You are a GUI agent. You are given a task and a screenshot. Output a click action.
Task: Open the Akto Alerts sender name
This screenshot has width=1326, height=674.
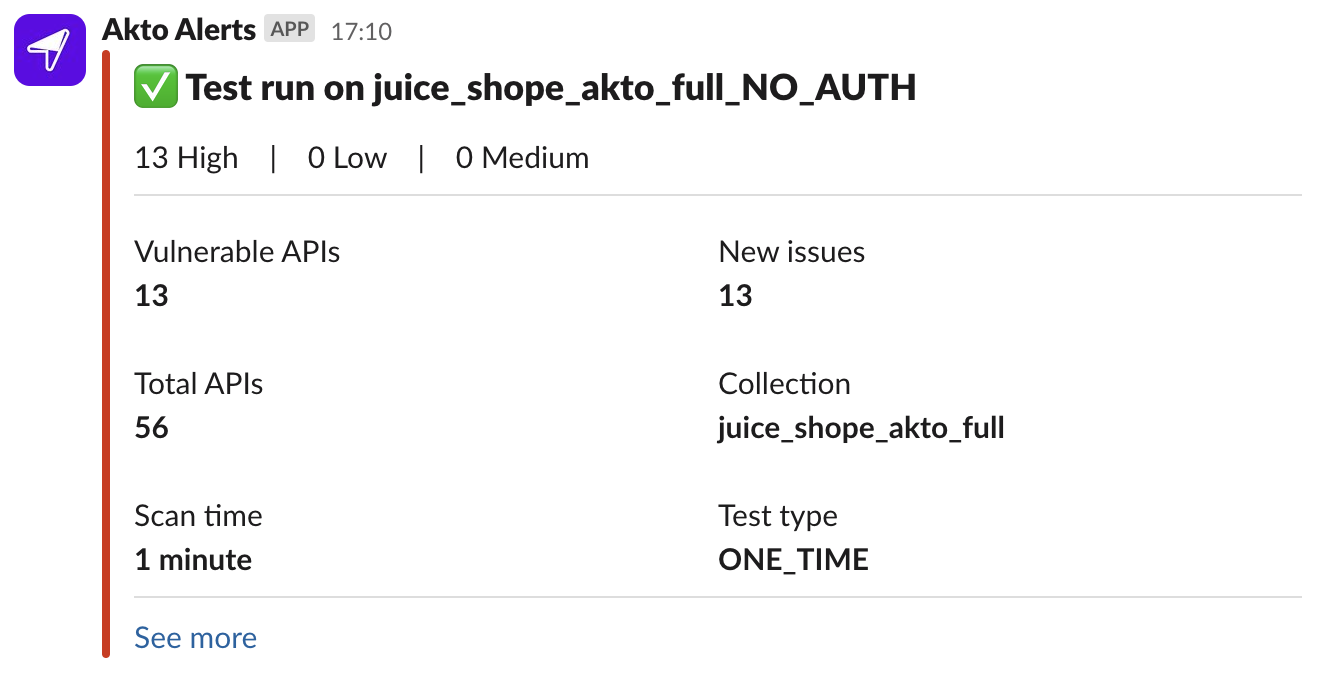[x=179, y=30]
